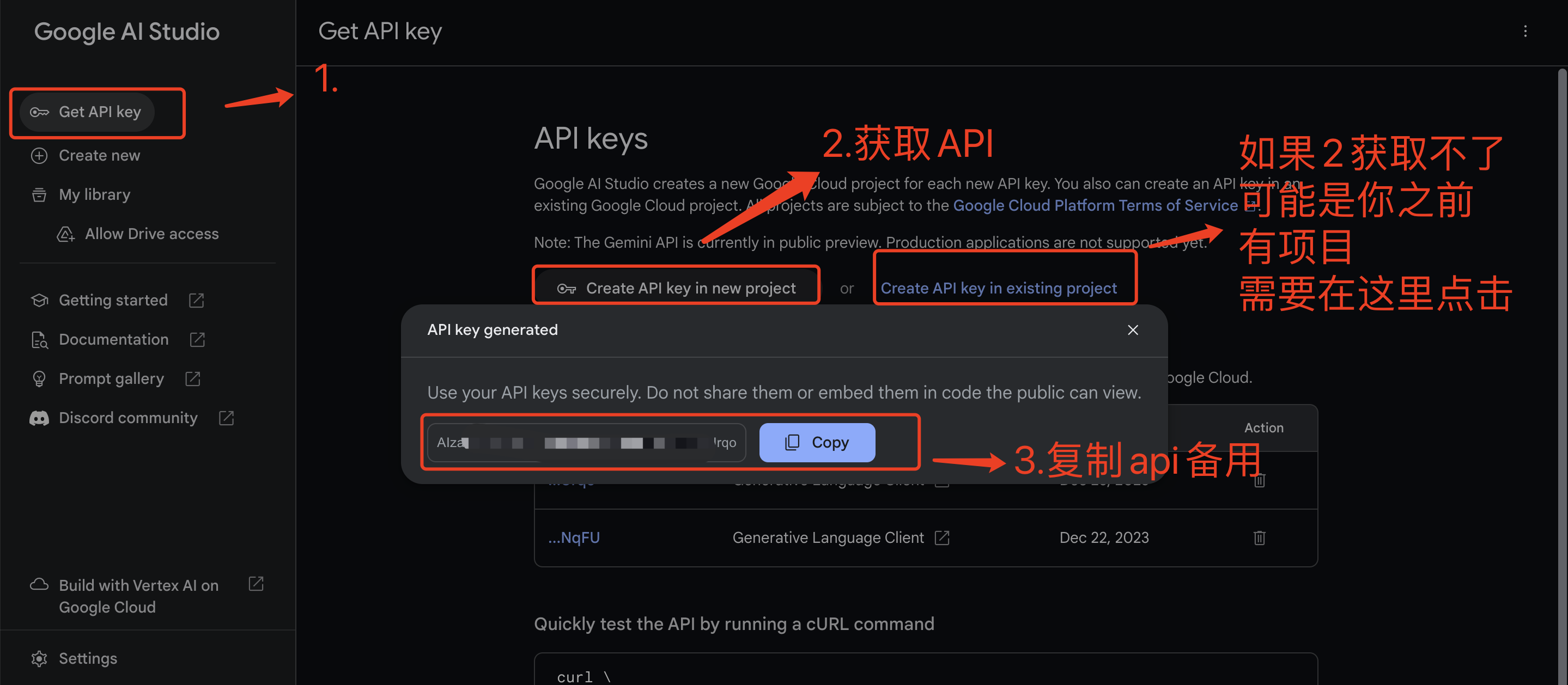Open the Discord community link

[x=129, y=418]
